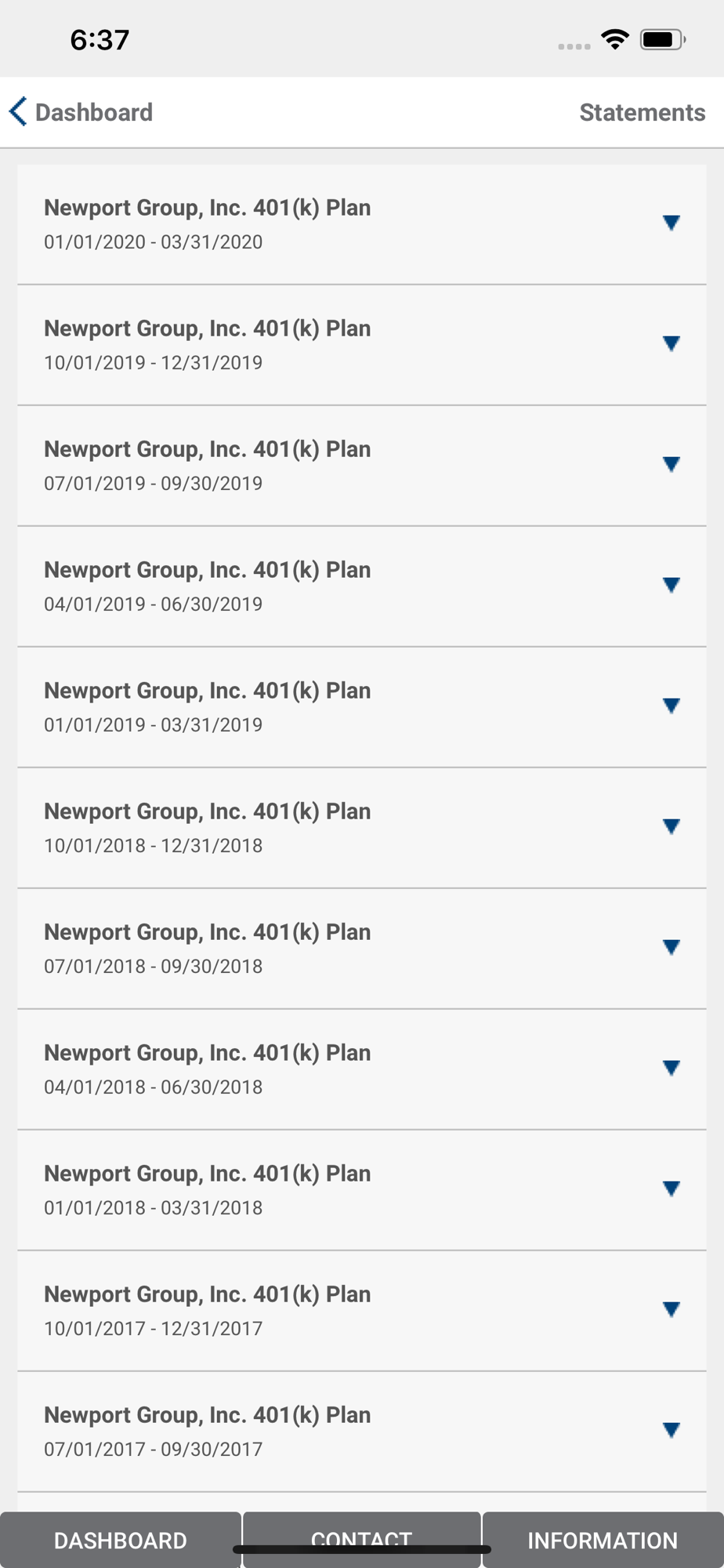Expand the 10/01/2019 - 12/31/2019 statement arrow

point(671,344)
